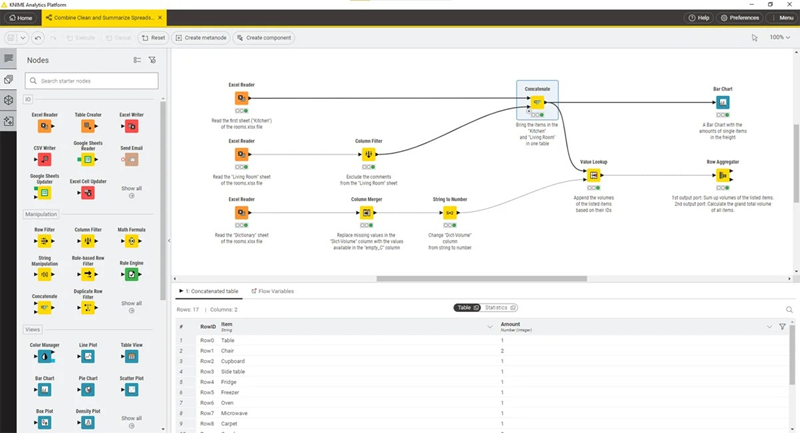Select the Math Formula node in panel
The height and width of the screenshot is (440, 800).
(131, 241)
